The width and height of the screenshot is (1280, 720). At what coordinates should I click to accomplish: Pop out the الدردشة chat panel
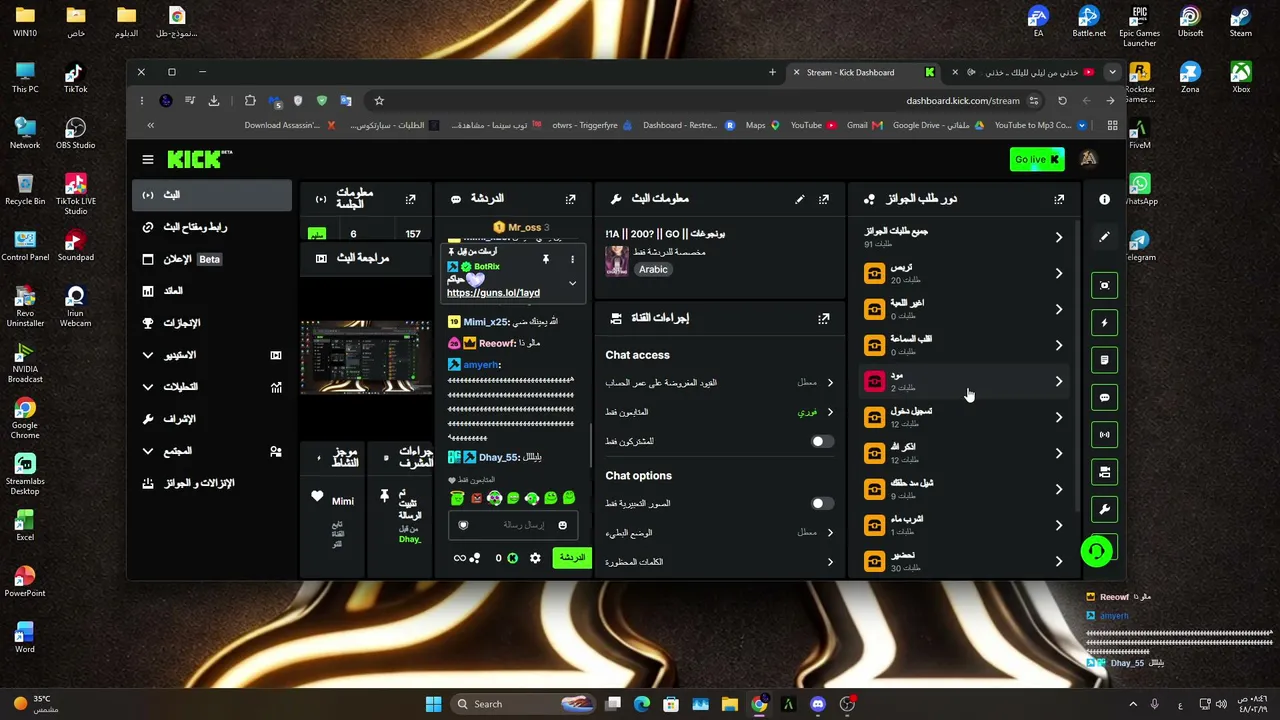tap(570, 199)
